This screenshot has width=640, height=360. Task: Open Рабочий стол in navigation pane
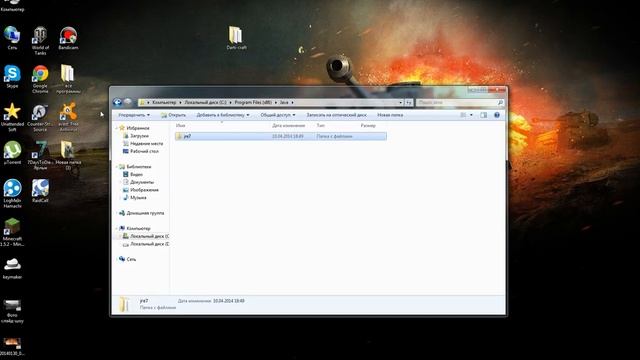(141, 151)
